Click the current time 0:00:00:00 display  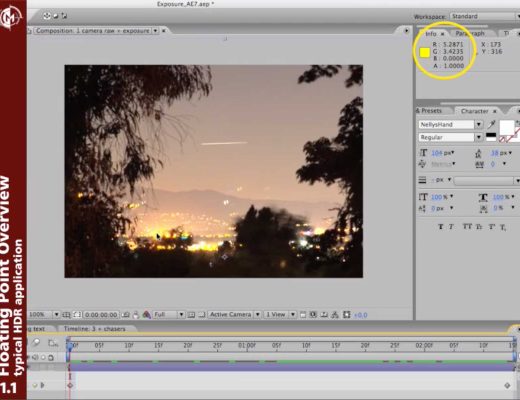click(x=101, y=315)
